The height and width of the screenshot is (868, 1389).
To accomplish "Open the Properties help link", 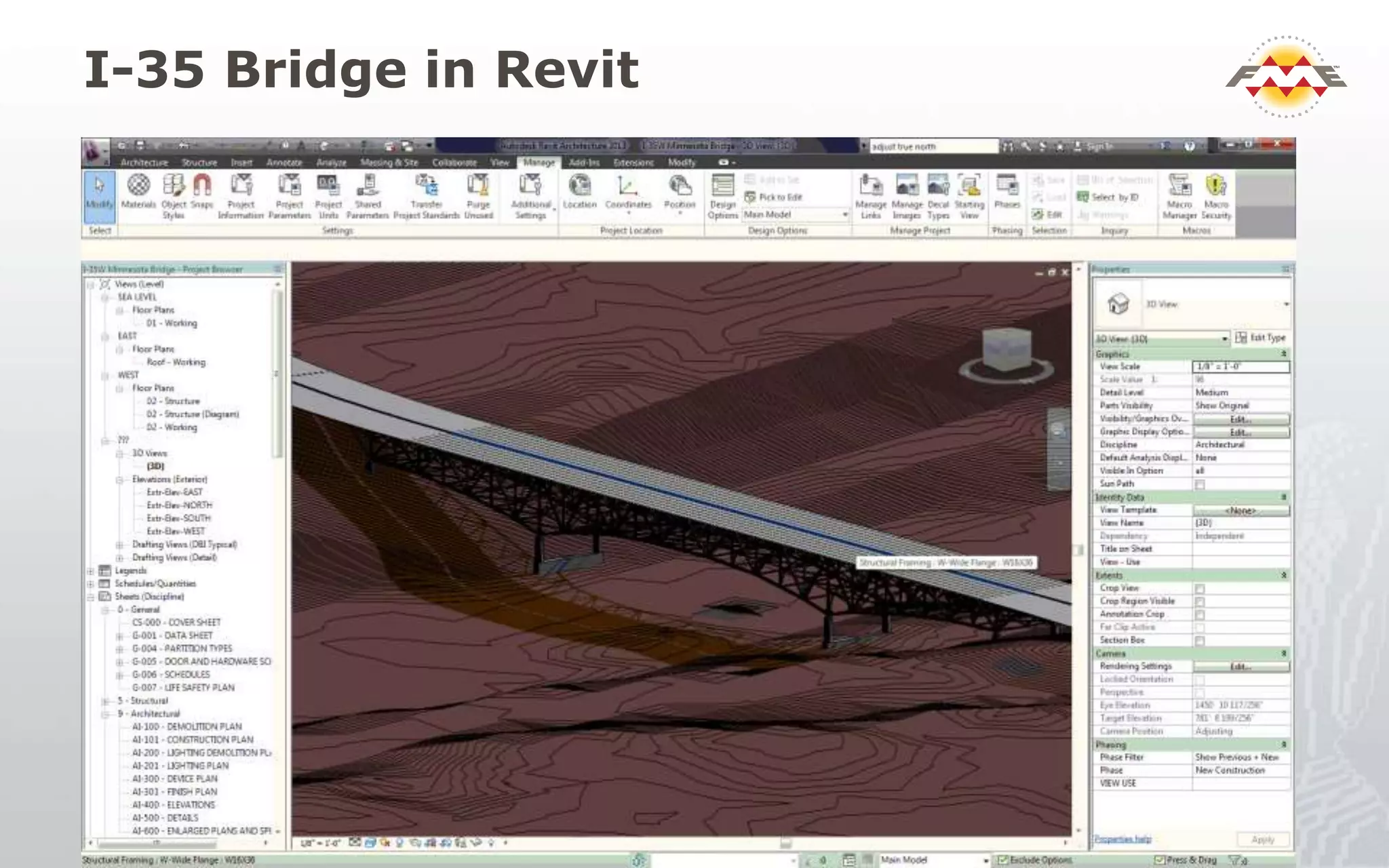I will pos(1123,840).
